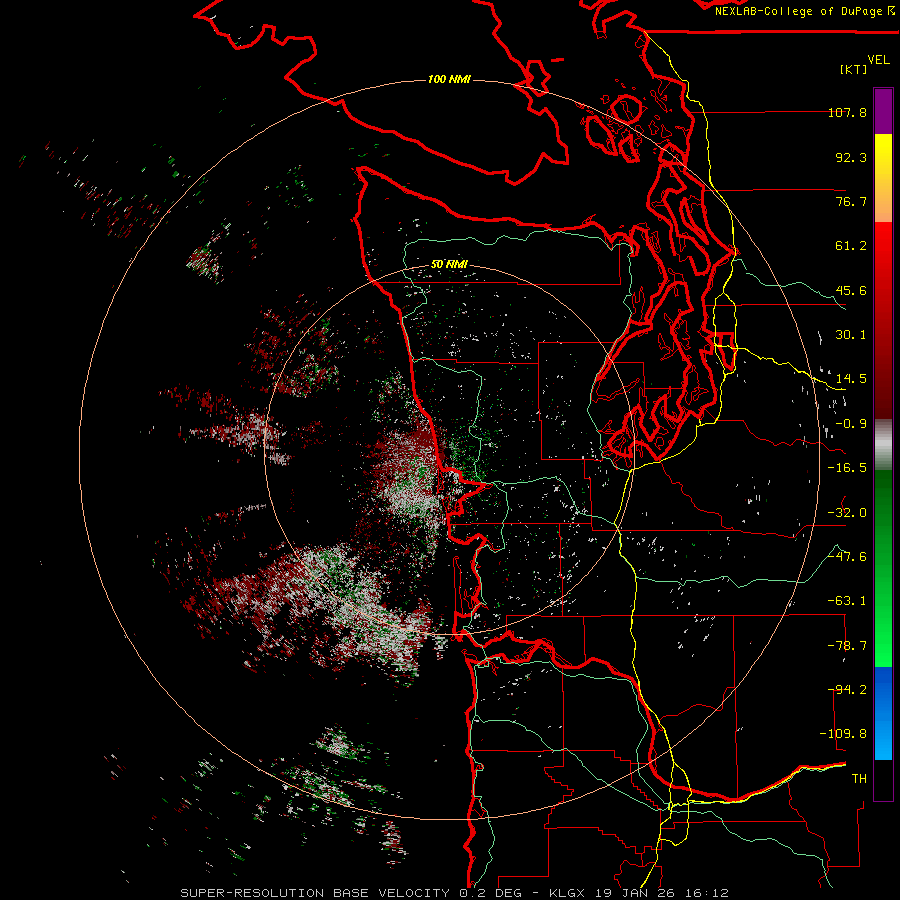Click the -0.9 velocity scale value

coord(851,424)
